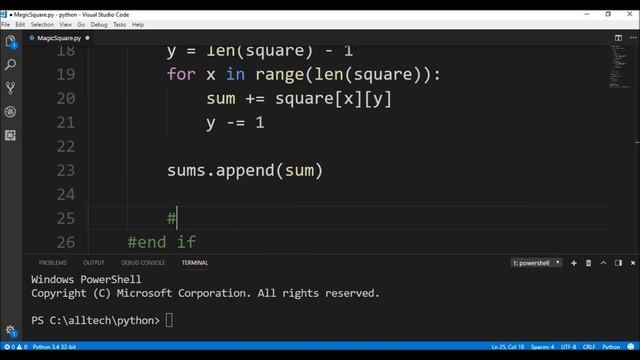The width and height of the screenshot is (640, 360).
Task: Open the Selection menu
Action: 42,24
